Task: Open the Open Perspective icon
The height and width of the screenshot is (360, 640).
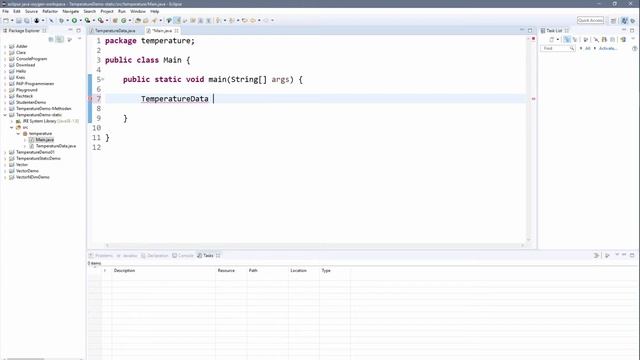Action: pos(613,20)
